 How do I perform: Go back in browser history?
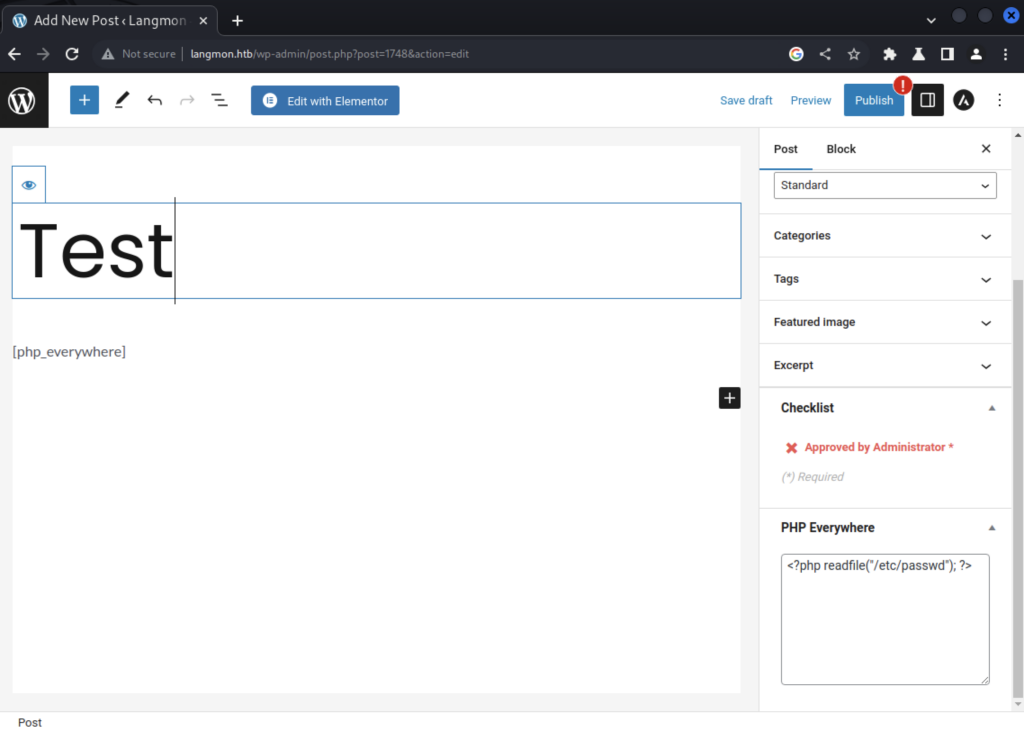click(x=14, y=54)
